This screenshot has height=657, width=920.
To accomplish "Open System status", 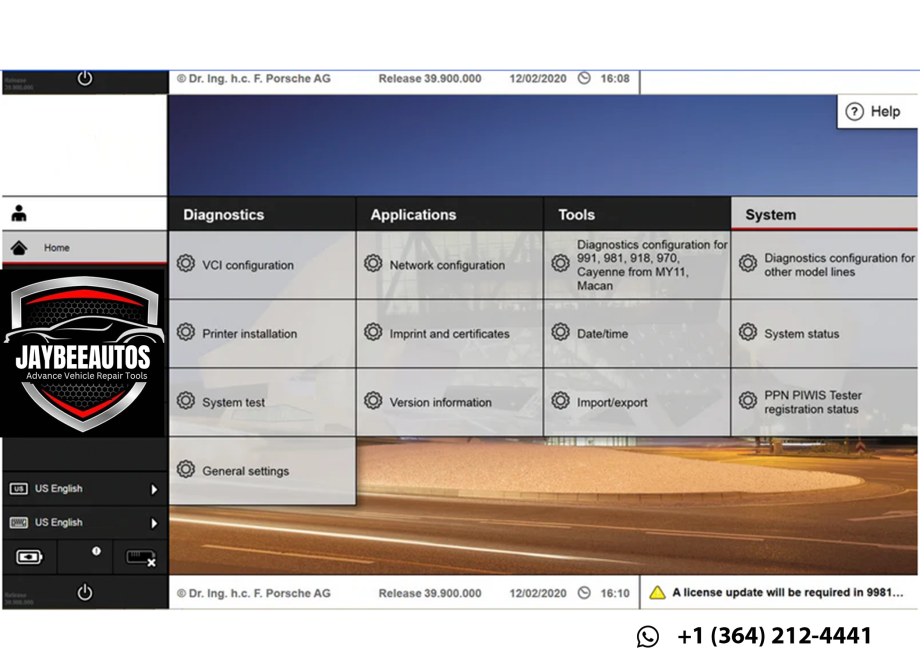I will coord(824,334).
